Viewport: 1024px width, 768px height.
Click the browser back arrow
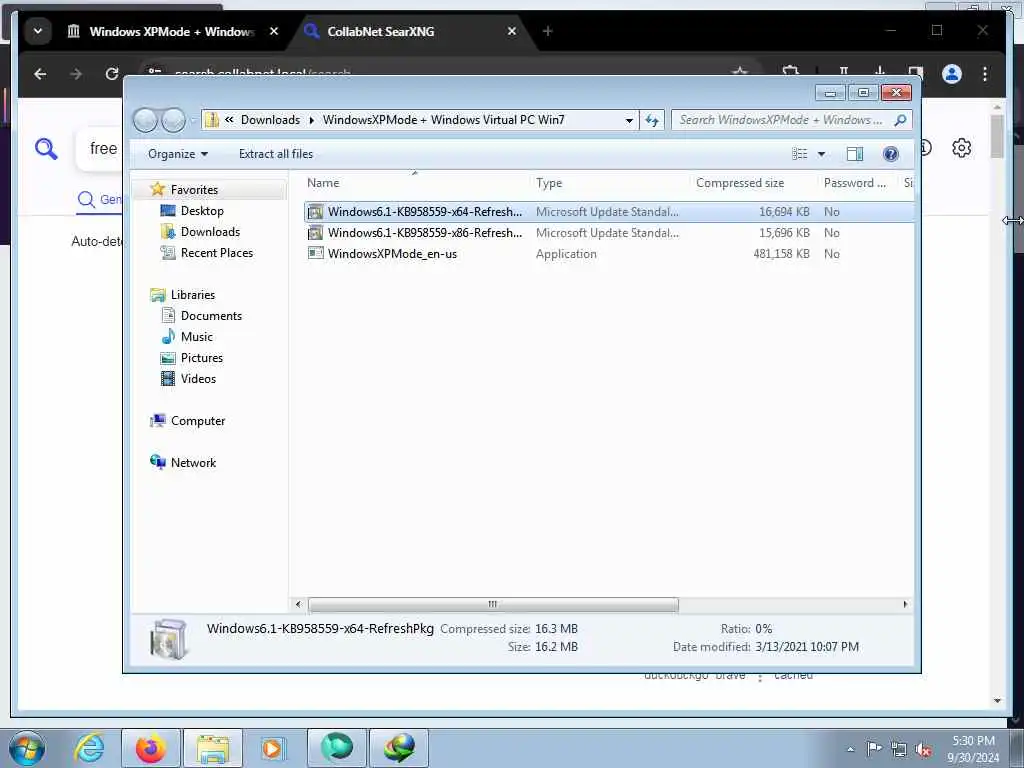[x=40, y=74]
